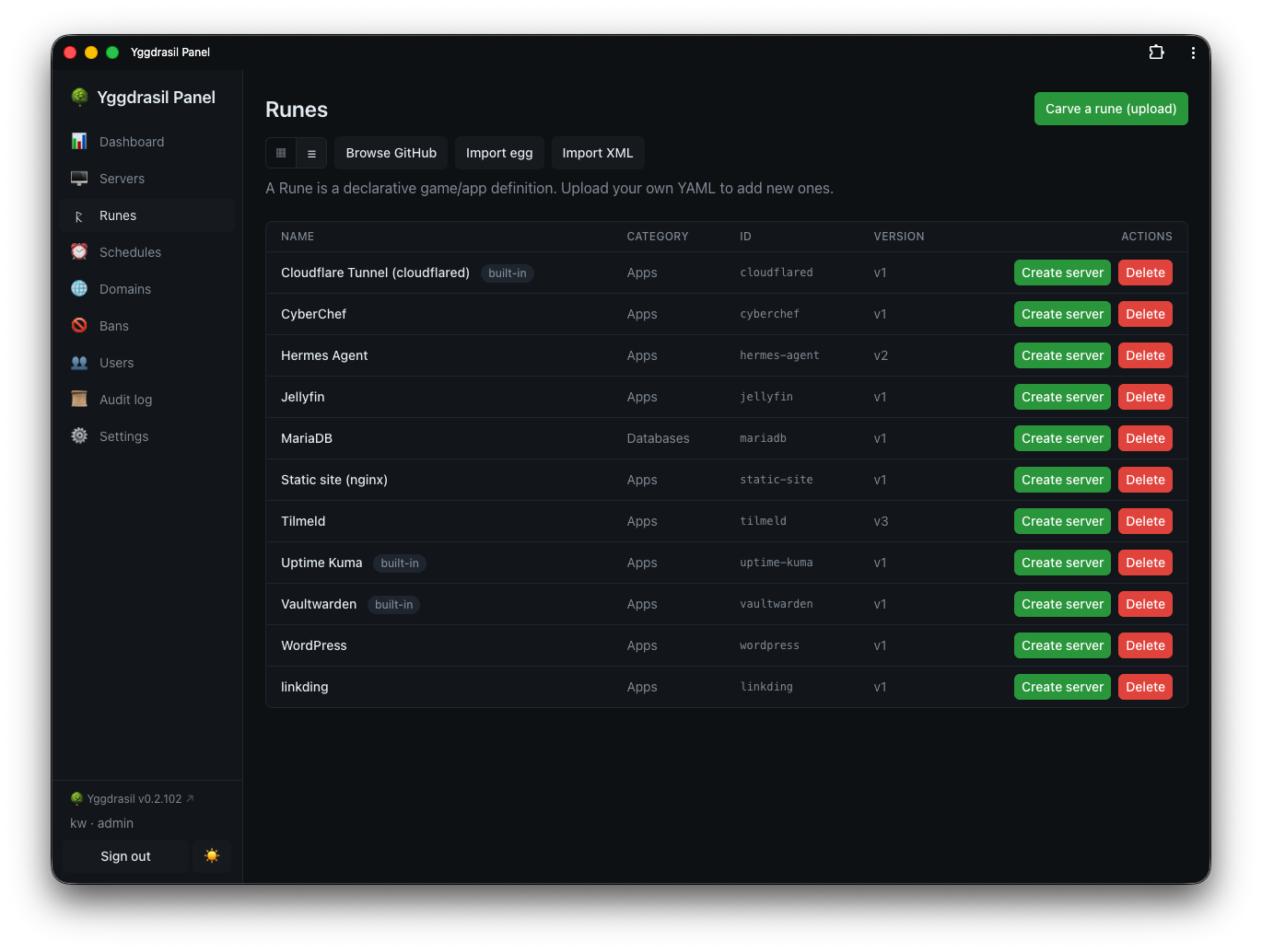Click the Users people icon
The width and height of the screenshot is (1262, 952).
pos(79,363)
